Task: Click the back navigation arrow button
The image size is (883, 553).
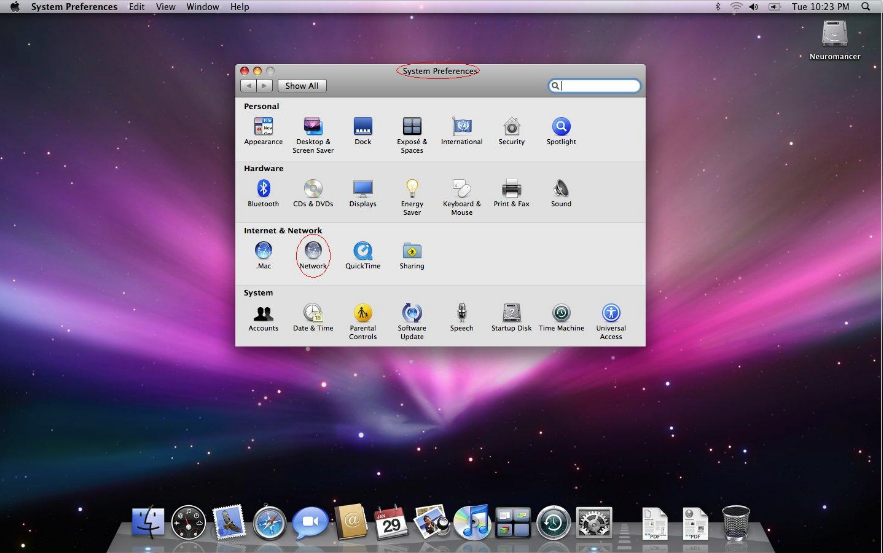Action: tap(248, 86)
